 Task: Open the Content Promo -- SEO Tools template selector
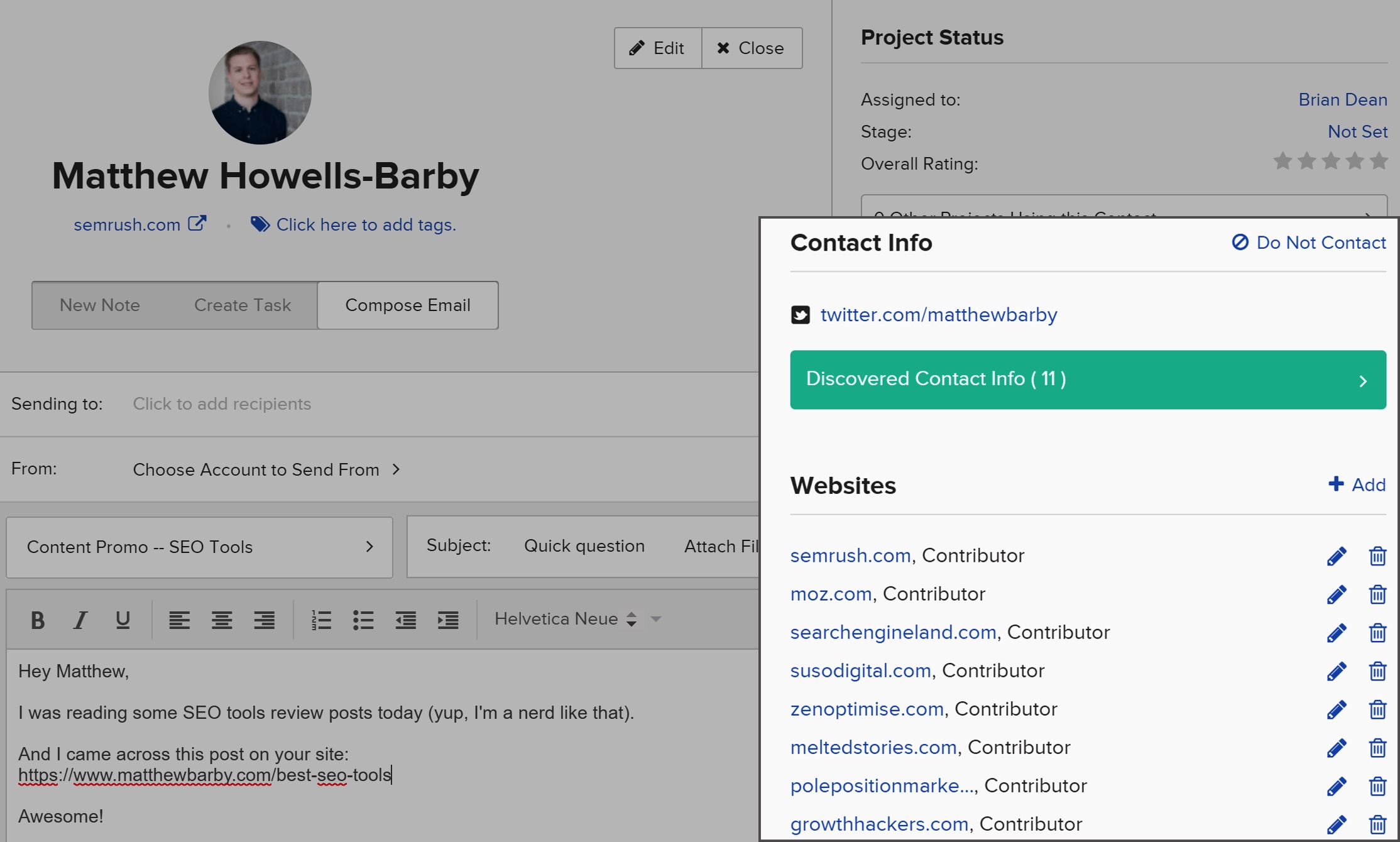tap(200, 547)
